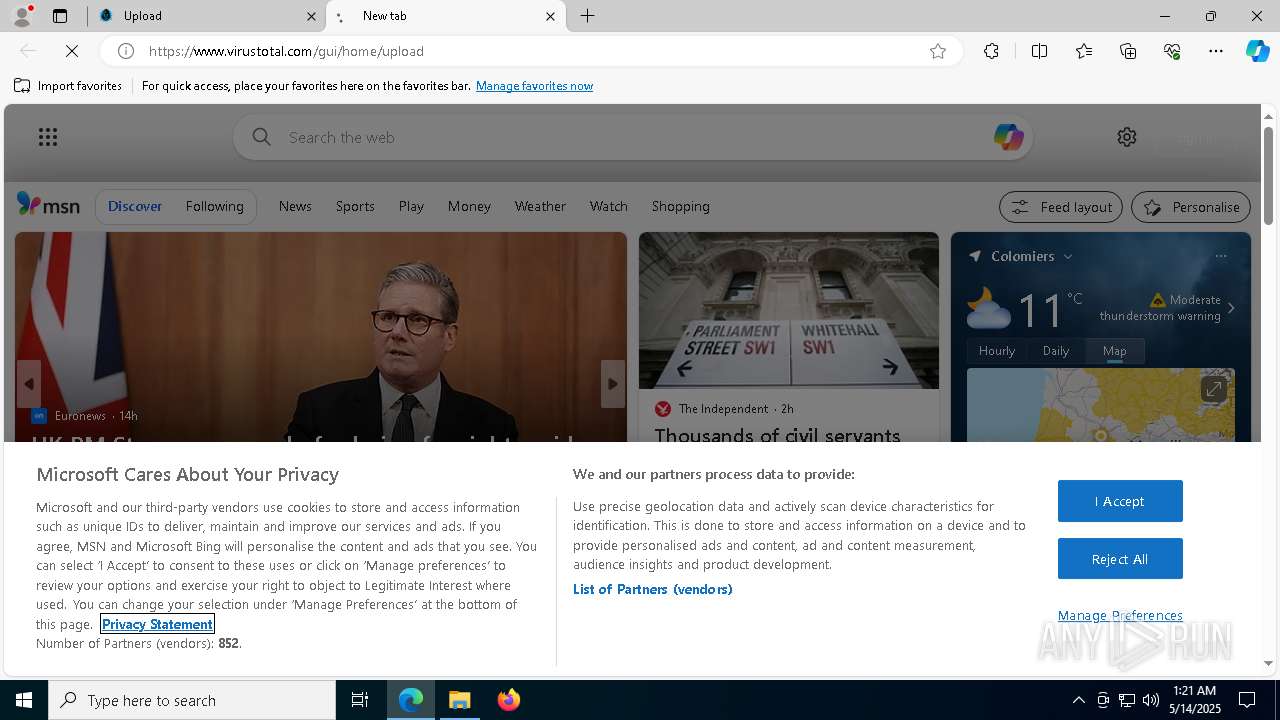Click the Feed layout button
Screen dimensions: 1280x720
[x=1062, y=207]
